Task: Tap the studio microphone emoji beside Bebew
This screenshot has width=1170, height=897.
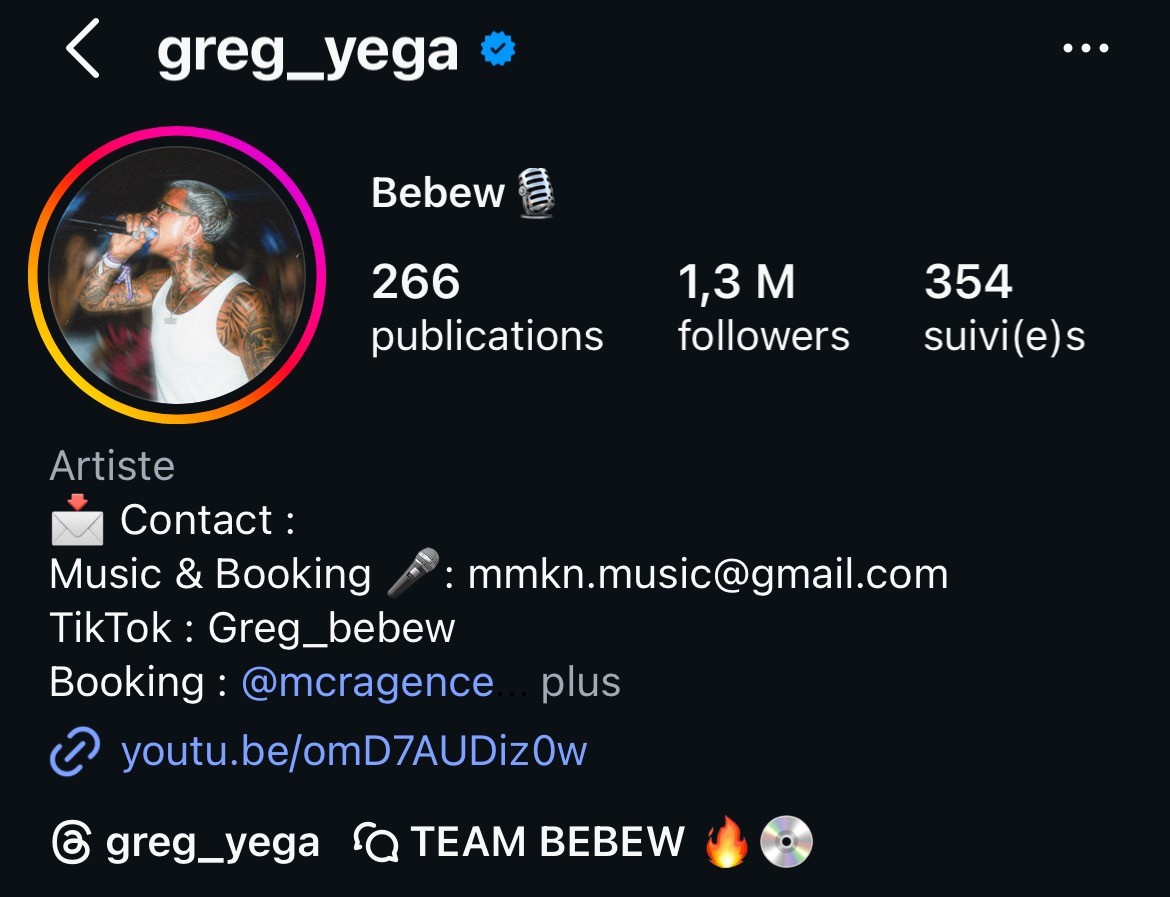Action: [x=536, y=192]
